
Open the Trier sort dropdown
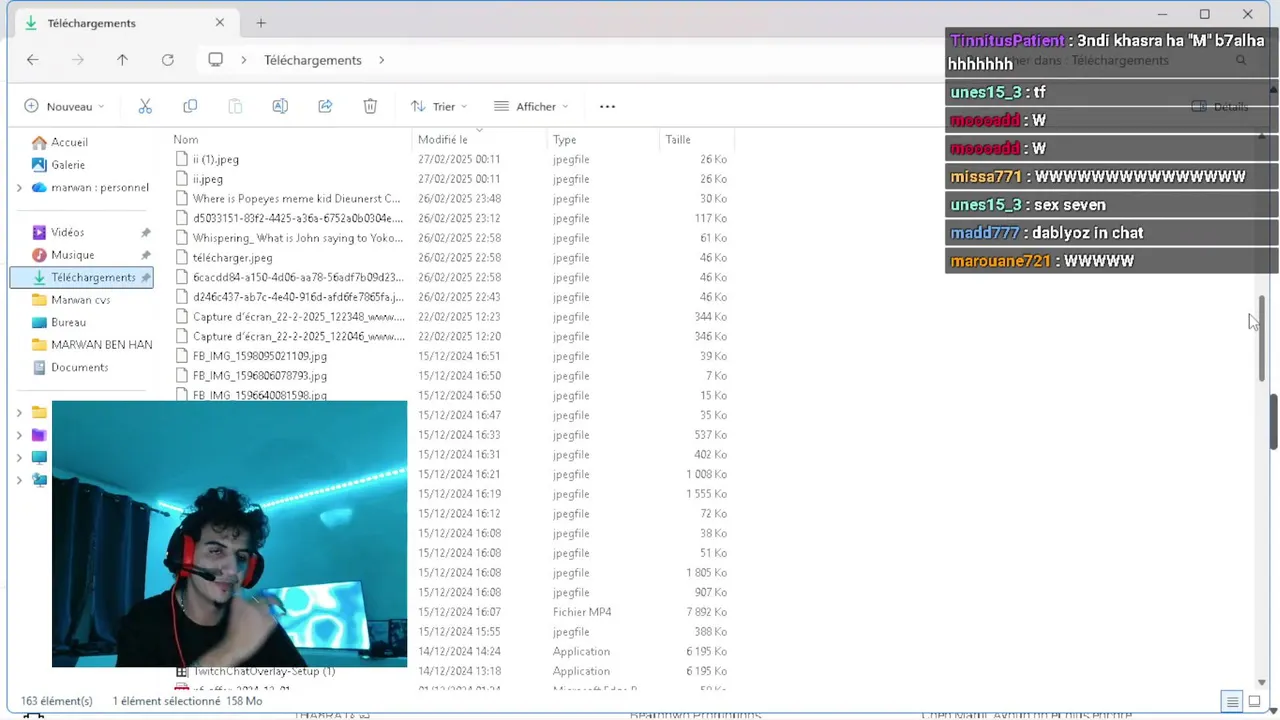coord(438,106)
